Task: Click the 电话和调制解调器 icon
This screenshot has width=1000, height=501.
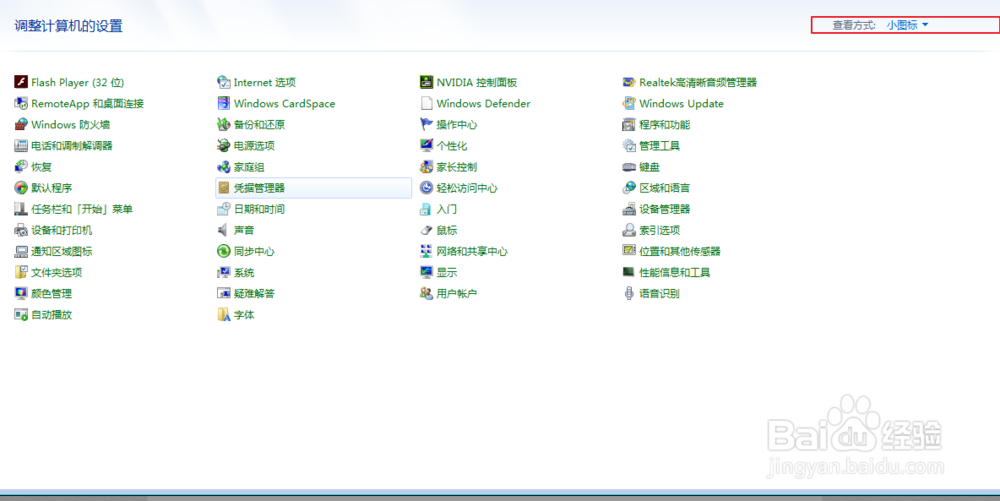Action: point(21,145)
